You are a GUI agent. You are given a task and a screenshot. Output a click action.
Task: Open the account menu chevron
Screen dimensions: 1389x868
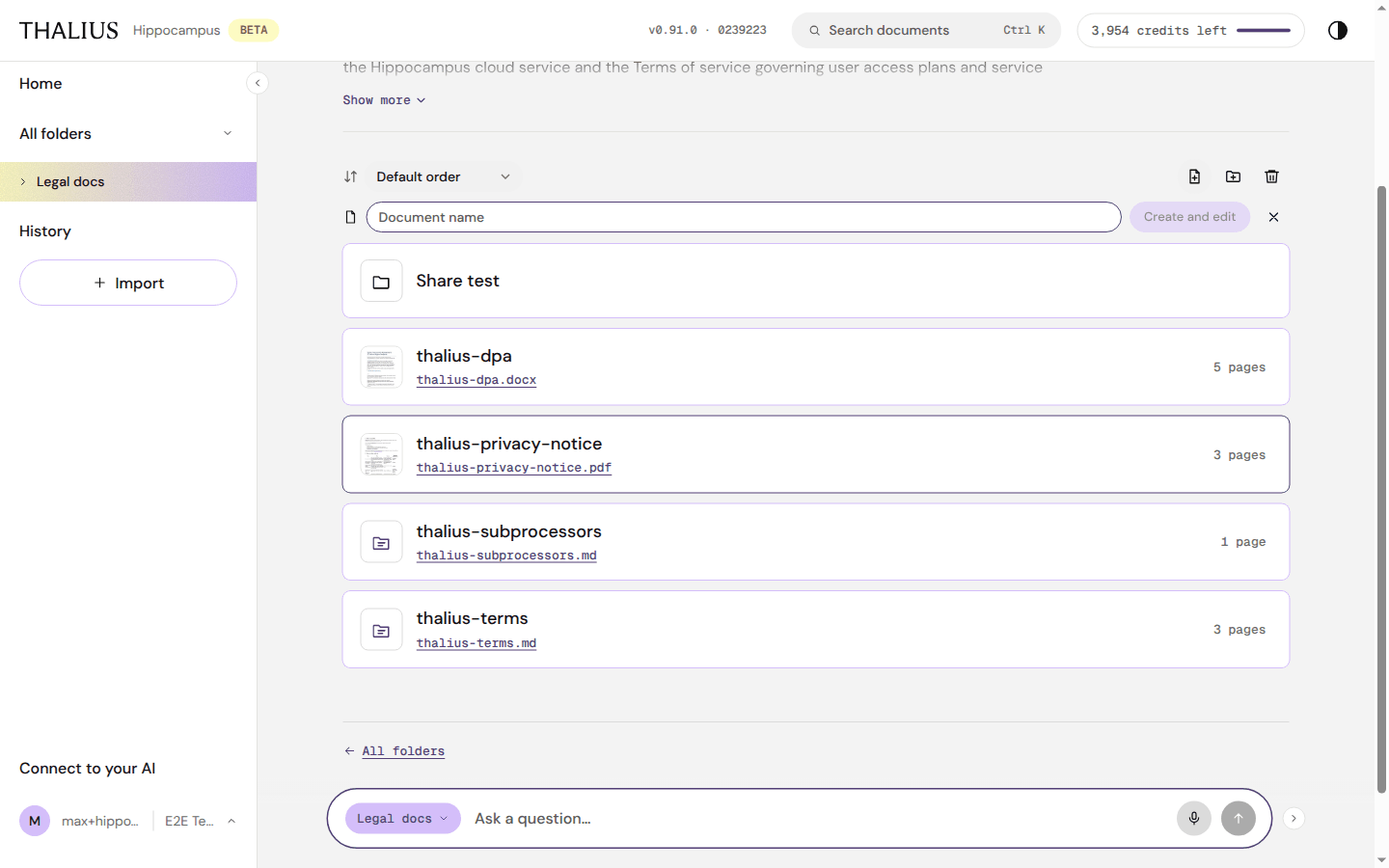click(x=231, y=821)
